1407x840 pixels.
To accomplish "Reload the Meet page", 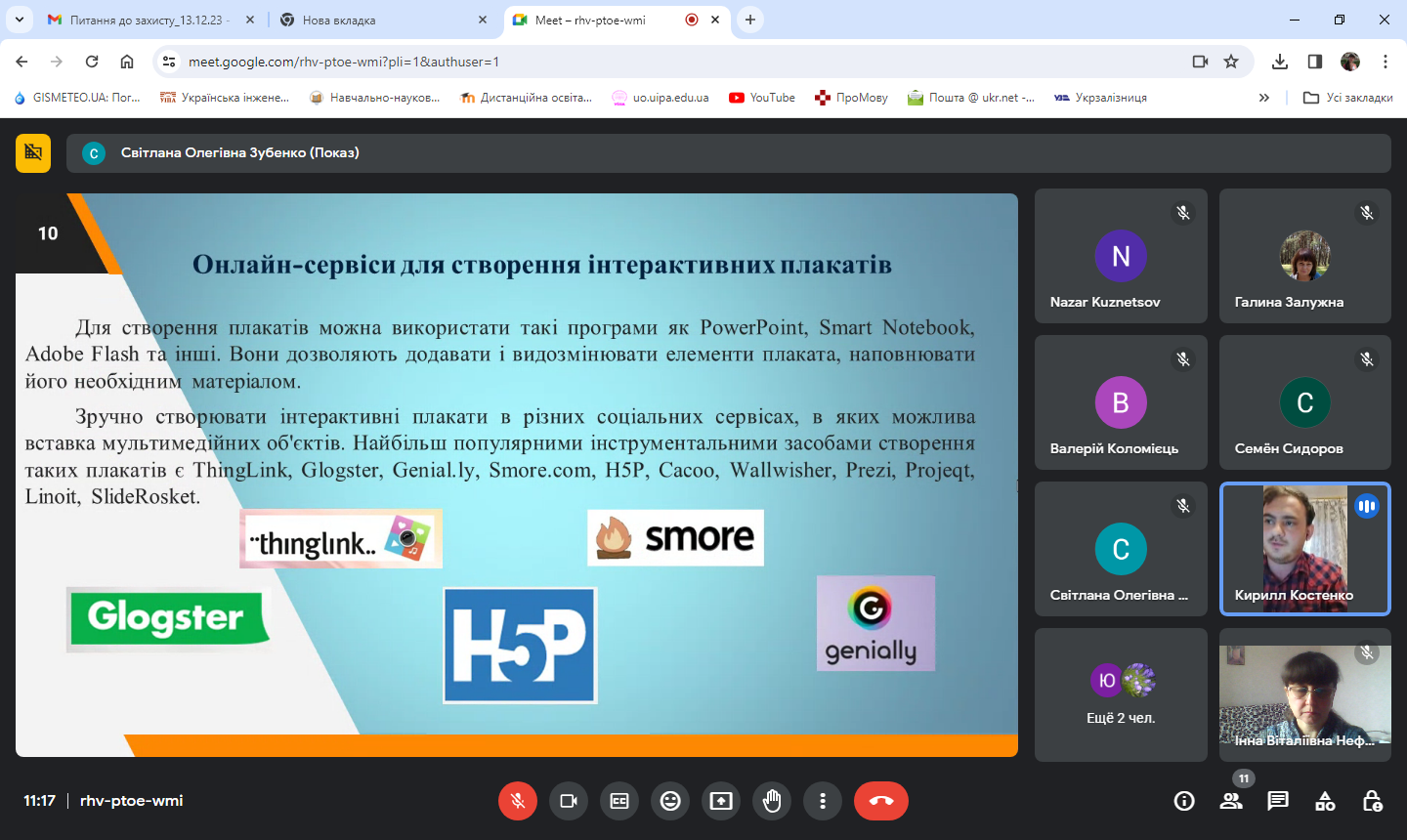I will click(x=92, y=62).
